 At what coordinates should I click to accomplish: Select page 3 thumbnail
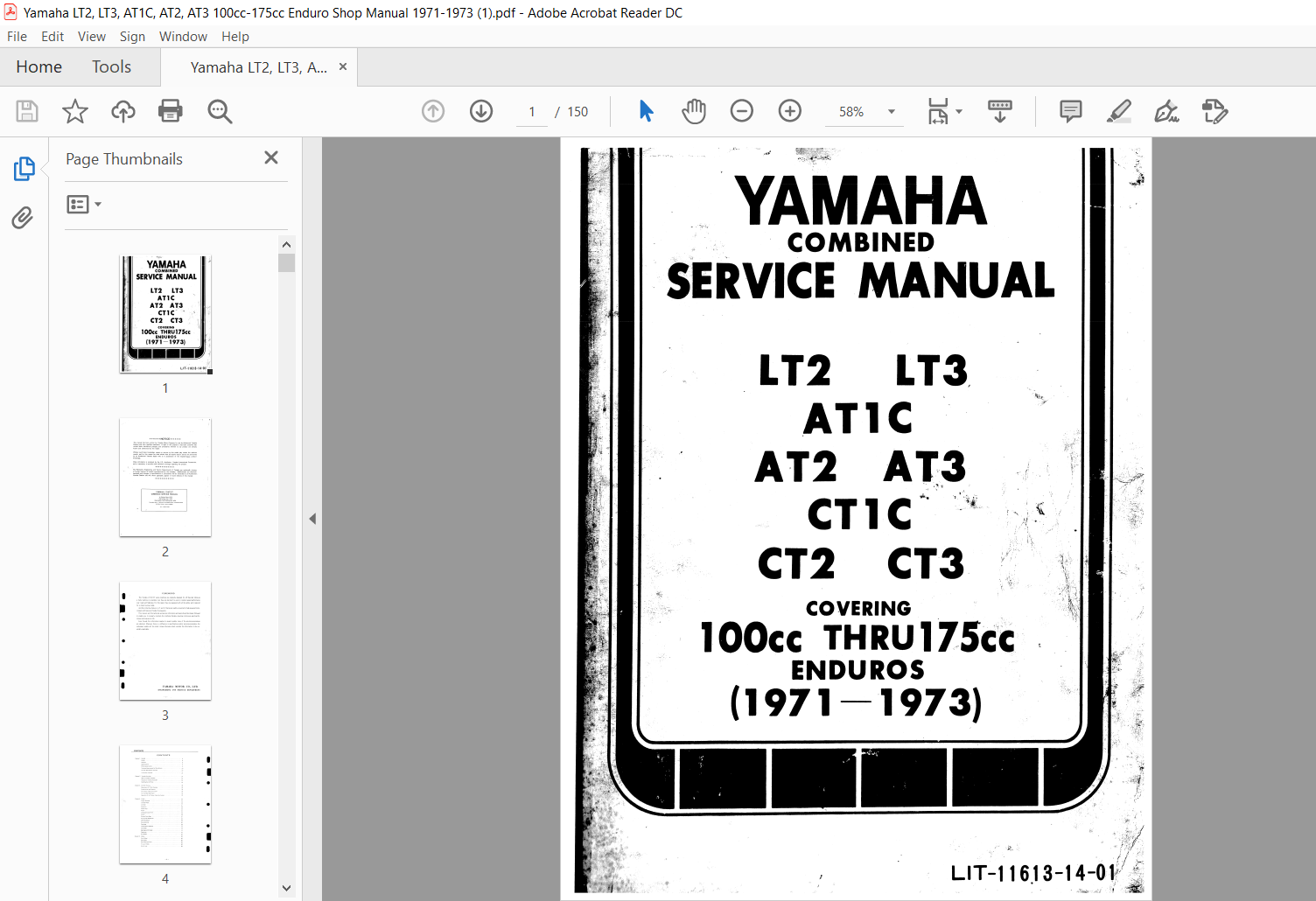click(x=165, y=641)
